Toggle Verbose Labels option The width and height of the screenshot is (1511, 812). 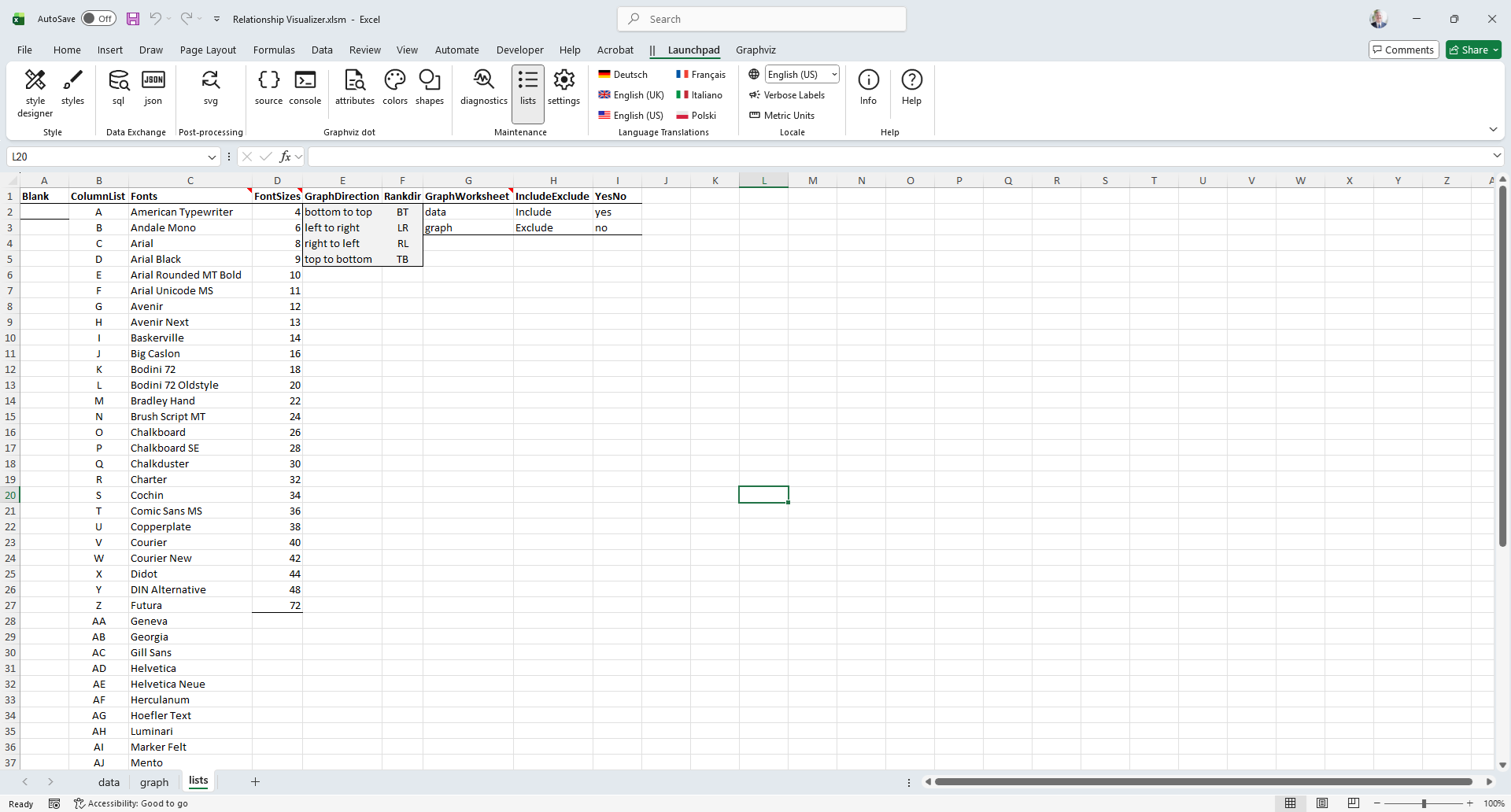point(786,95)
